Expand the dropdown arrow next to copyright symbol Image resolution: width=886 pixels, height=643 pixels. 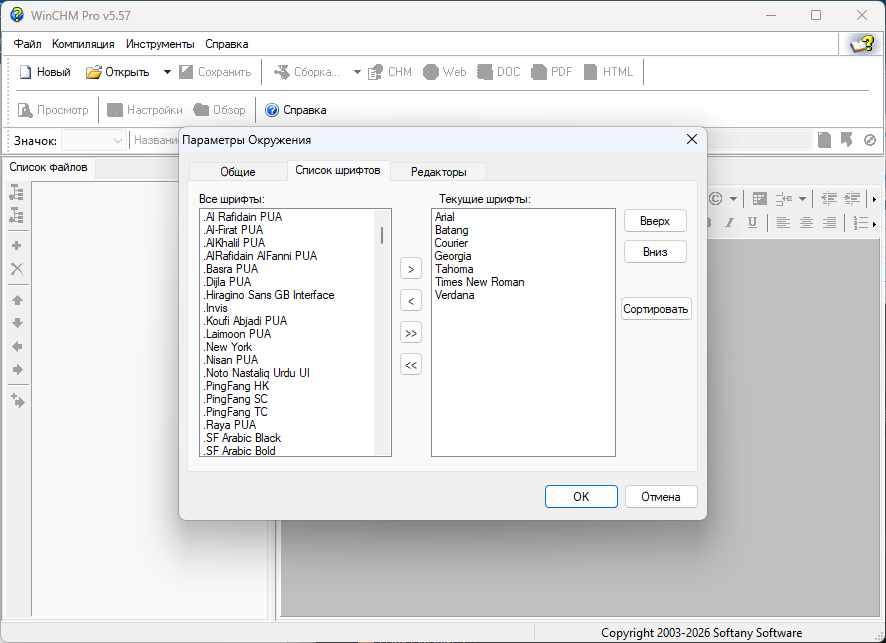pyautogui.click(x=733, y=198)
